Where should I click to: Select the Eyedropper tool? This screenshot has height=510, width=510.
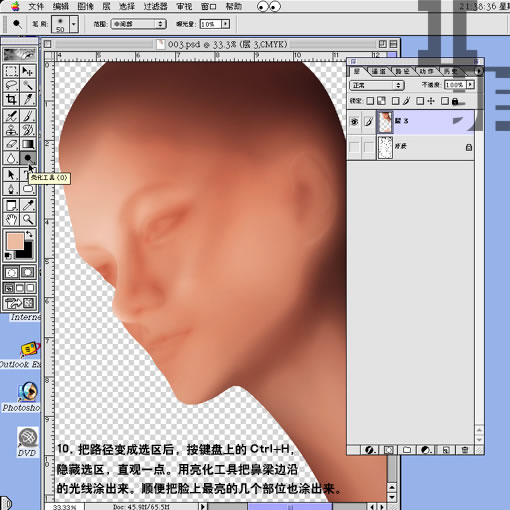click(28, 205)
